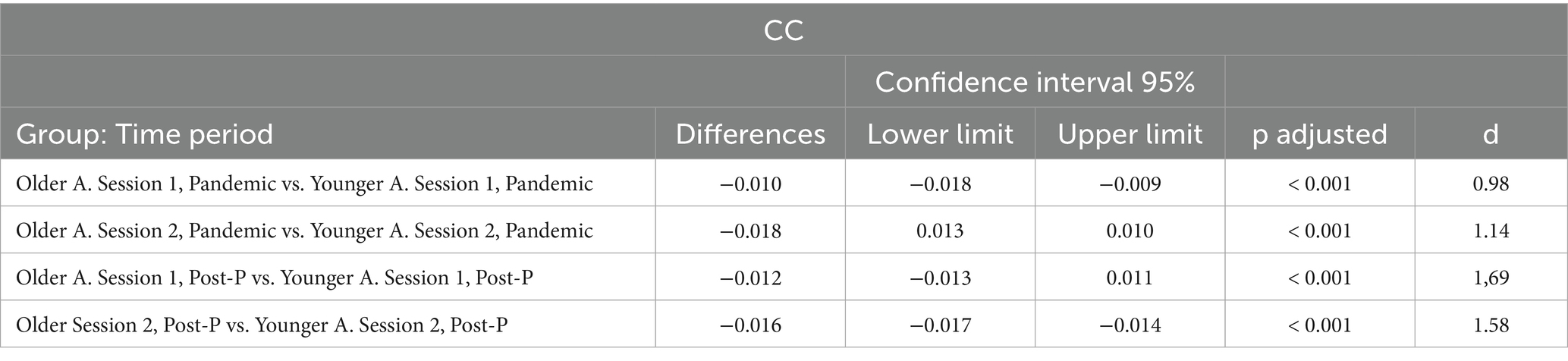Select the Older A. Session 2, Pandemic row label

tap(304, 231)
